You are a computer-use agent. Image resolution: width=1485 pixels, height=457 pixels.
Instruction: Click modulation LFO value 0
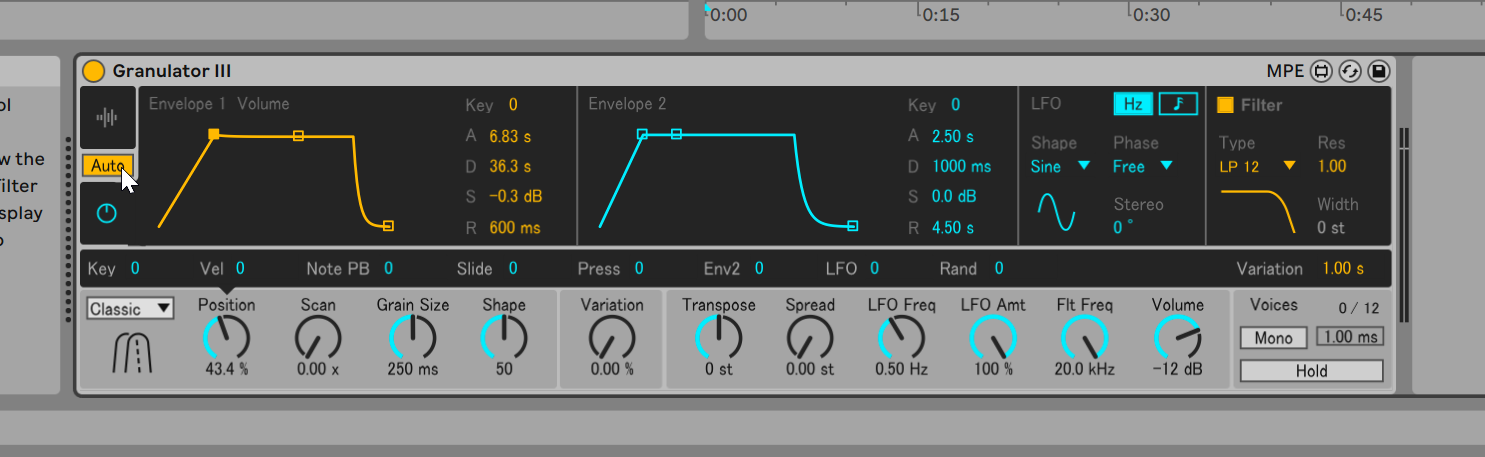coord(874,269)
